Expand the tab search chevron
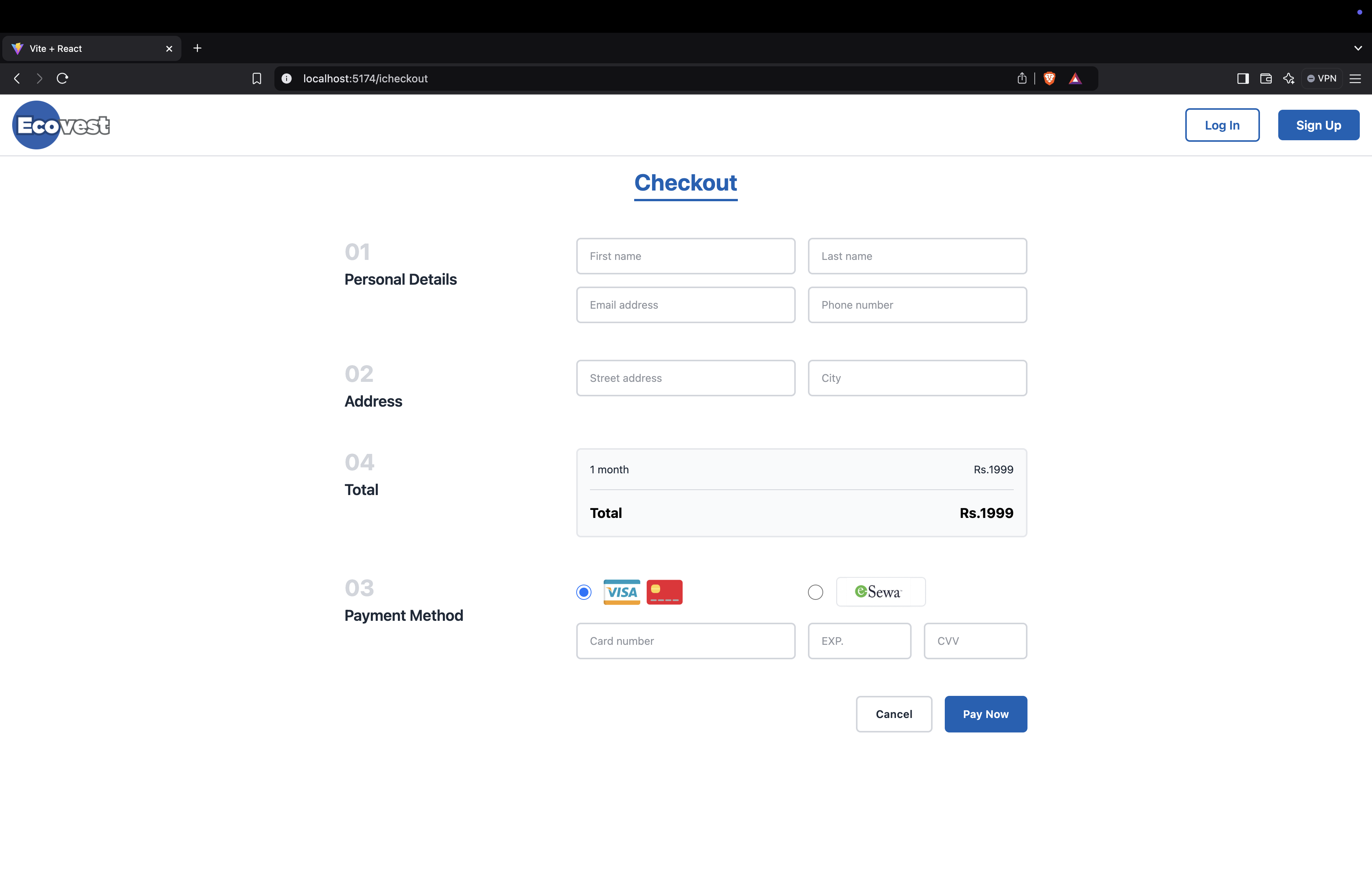 (1358, 48)
